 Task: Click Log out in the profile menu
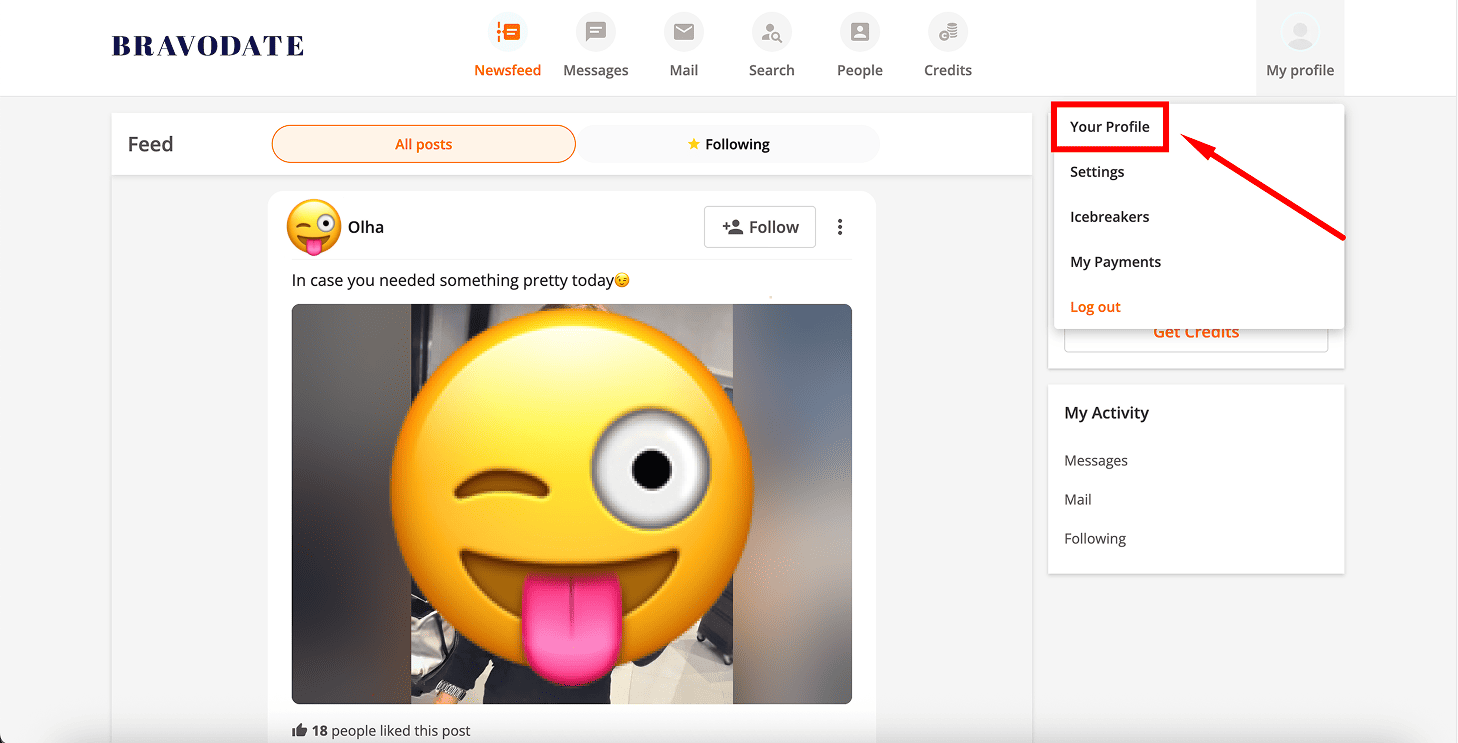coord(1095,307)
